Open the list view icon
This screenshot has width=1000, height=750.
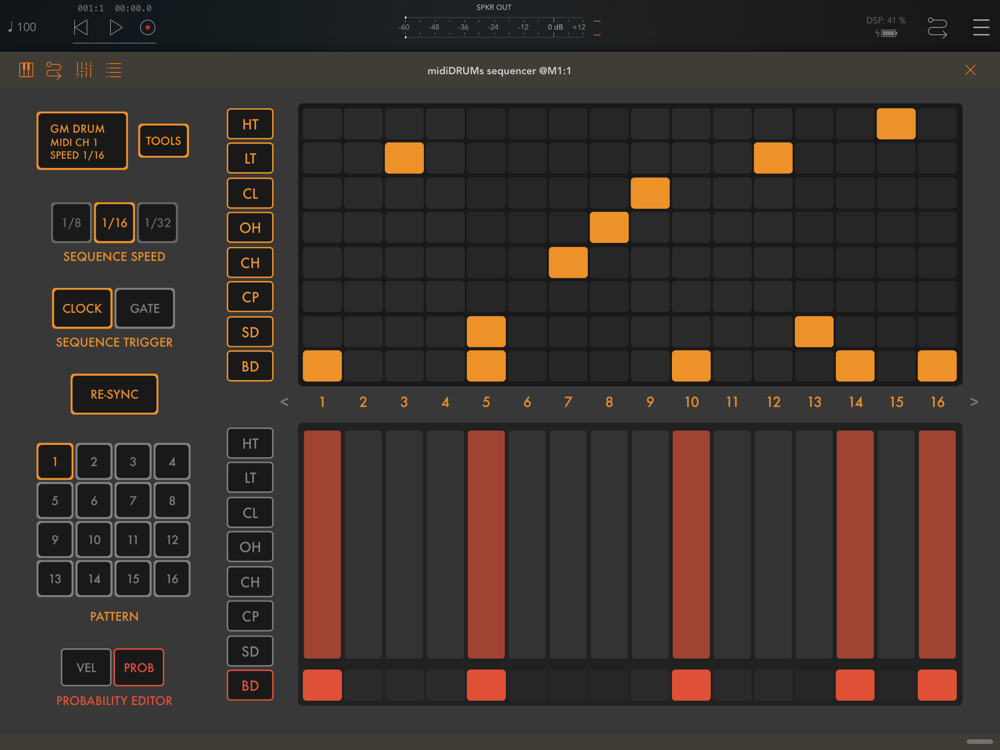click(114, 70)
